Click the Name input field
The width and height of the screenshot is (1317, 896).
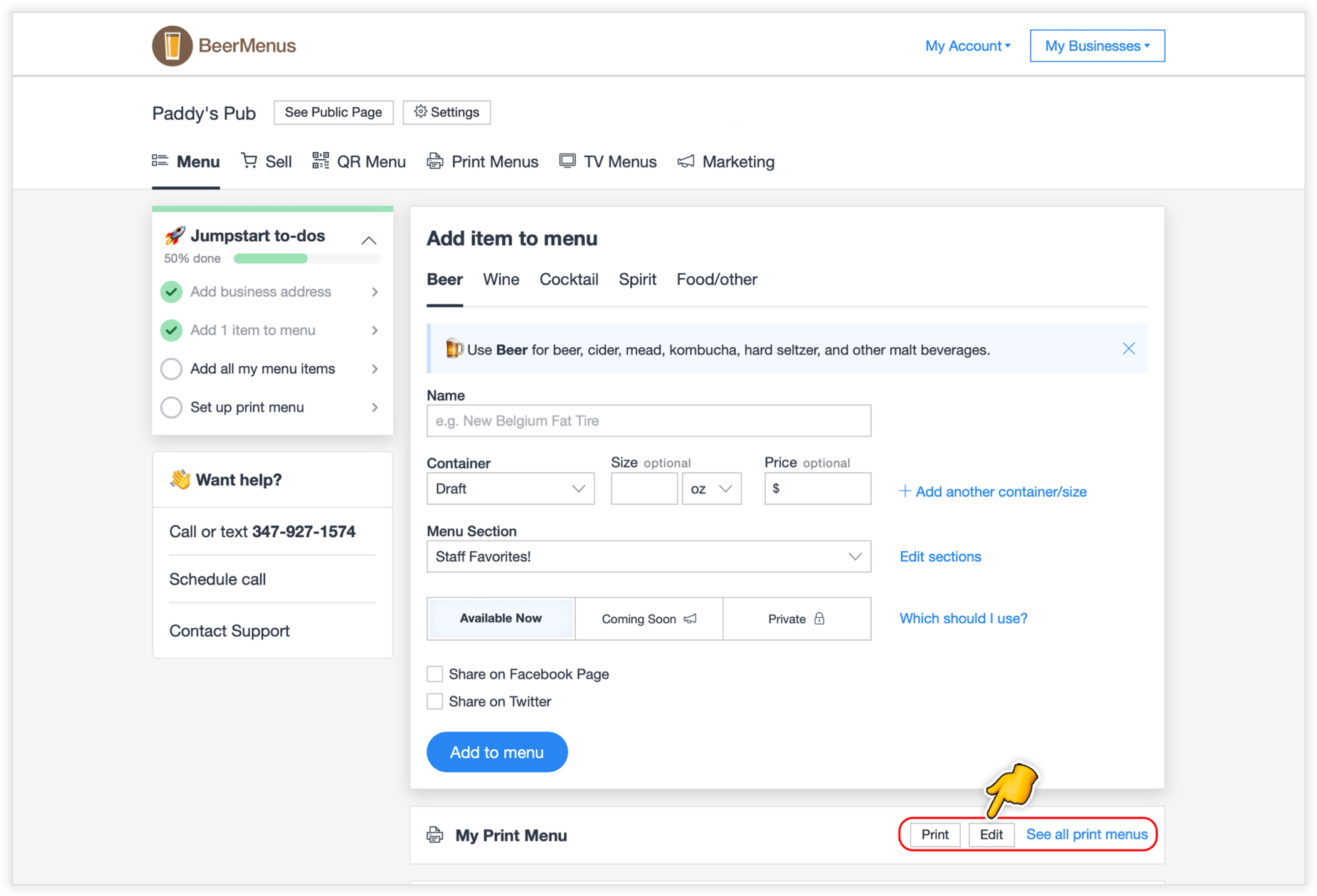(x=648, y=421)
